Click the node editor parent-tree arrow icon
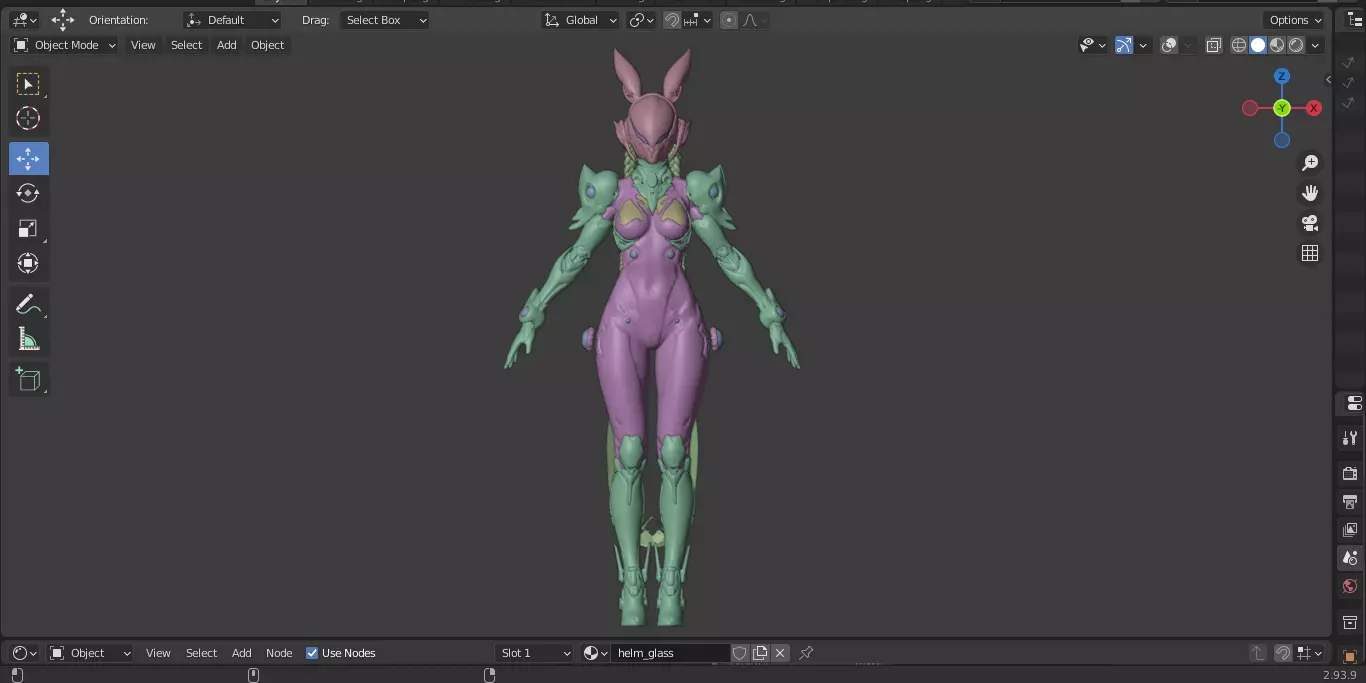 [1258, 653]
